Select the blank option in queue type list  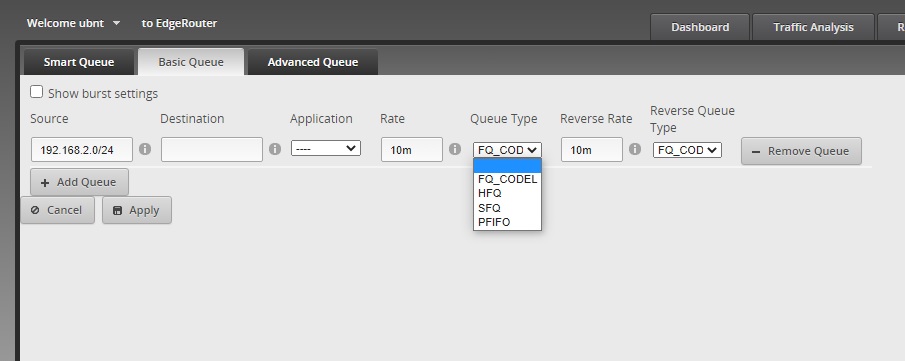click(x=507, y=166)
